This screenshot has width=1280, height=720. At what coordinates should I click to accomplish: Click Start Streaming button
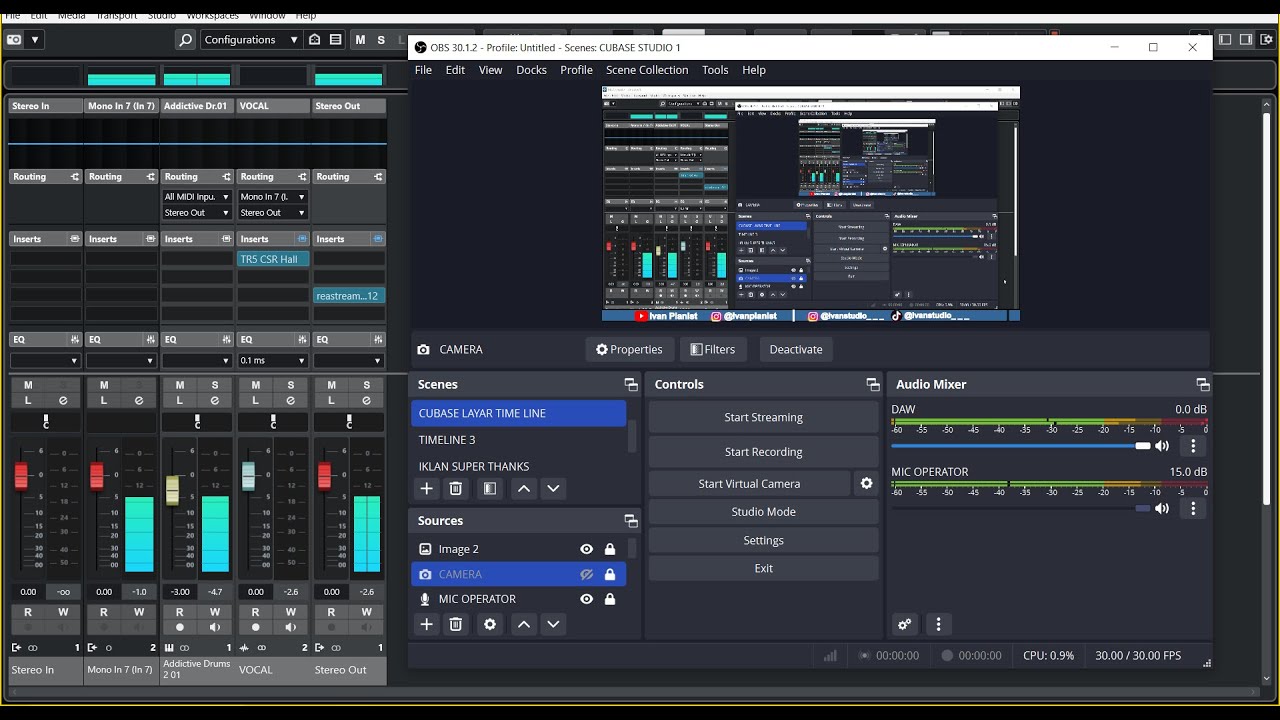[x=763, y=417]
